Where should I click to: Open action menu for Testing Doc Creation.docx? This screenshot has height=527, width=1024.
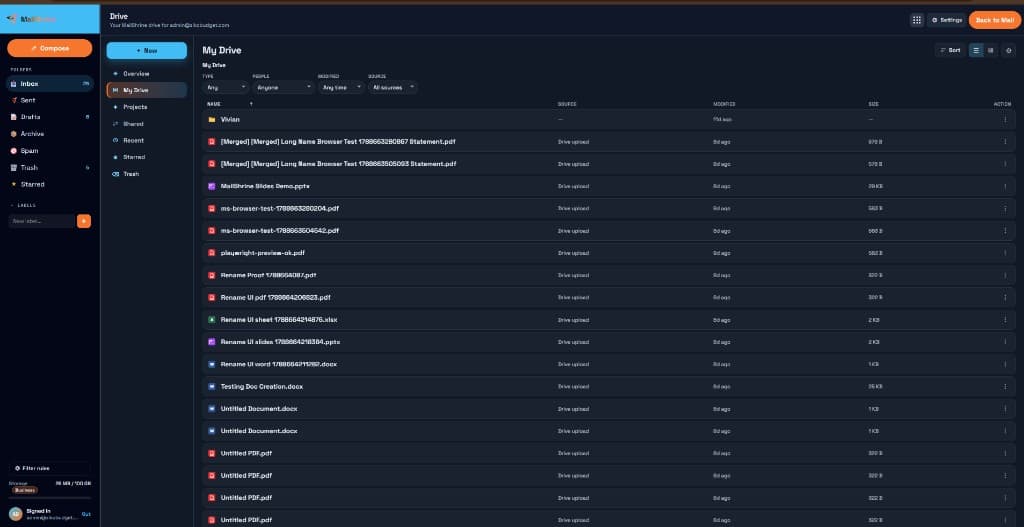tap(1005, 387)
